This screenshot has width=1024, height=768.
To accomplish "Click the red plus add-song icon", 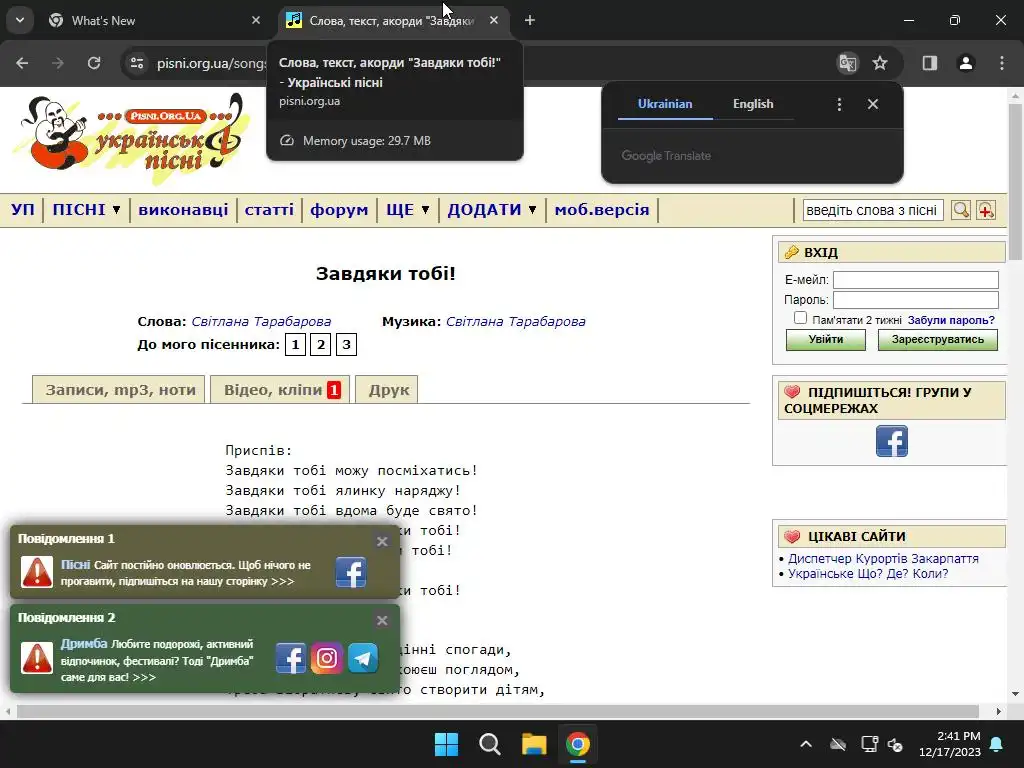I will (986, 210).
